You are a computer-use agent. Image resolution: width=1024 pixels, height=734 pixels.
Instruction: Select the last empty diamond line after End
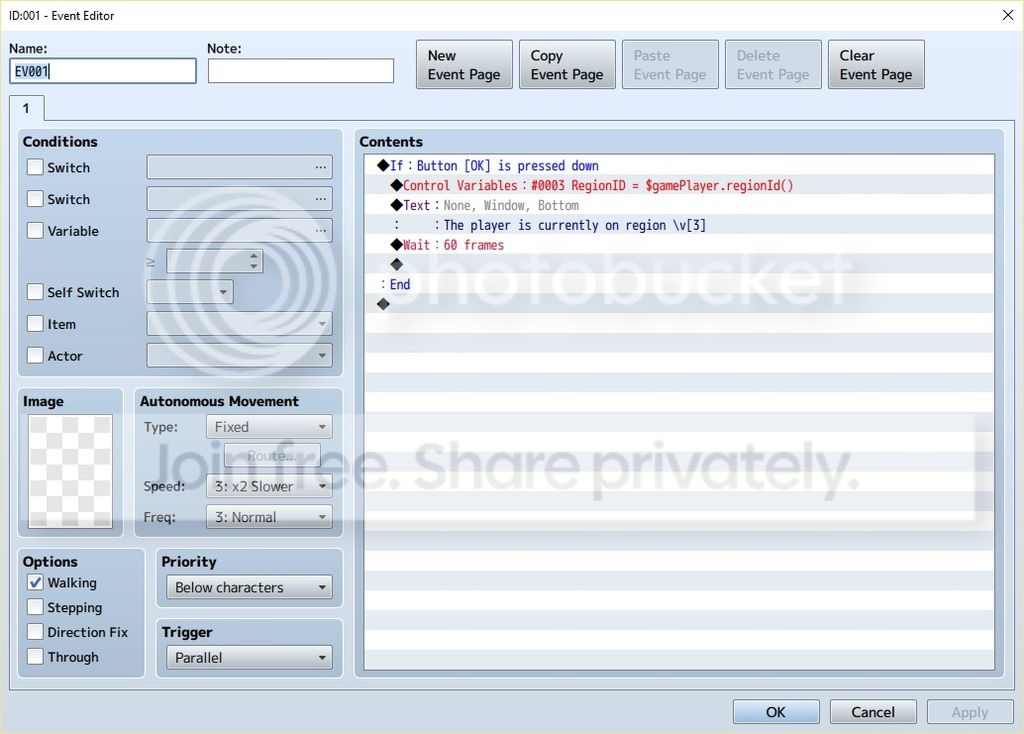[x=679, y=304]
